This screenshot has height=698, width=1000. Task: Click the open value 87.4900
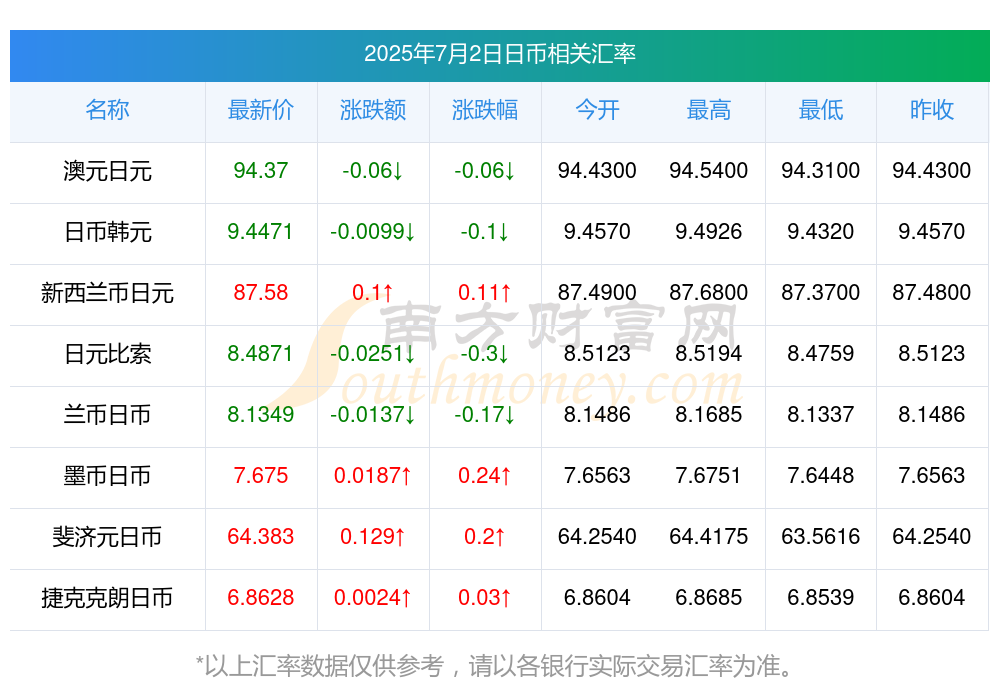[x=597, y=292]
